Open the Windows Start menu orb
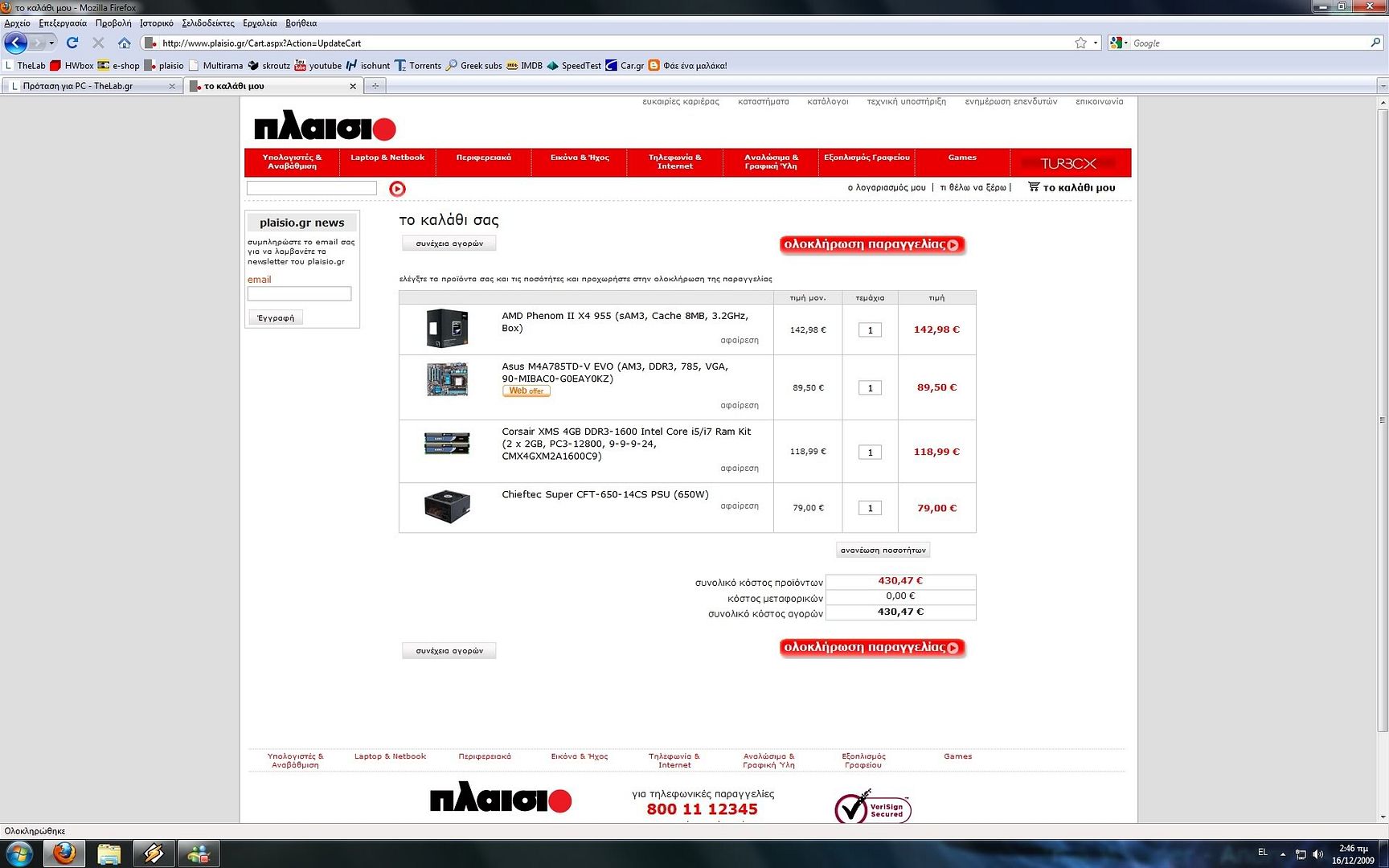Screen dimensions: 1389x868 [x=19, y=853]
